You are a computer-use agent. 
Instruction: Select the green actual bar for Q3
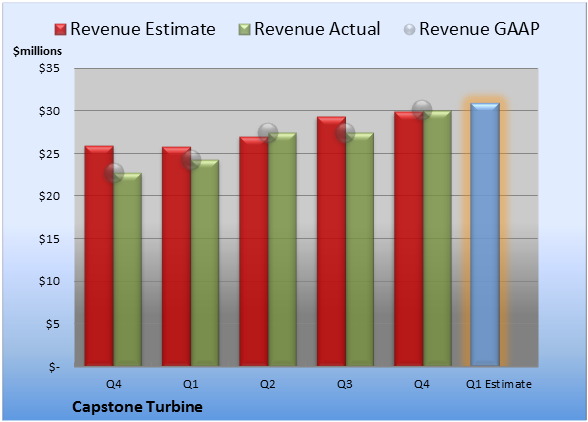360,249
